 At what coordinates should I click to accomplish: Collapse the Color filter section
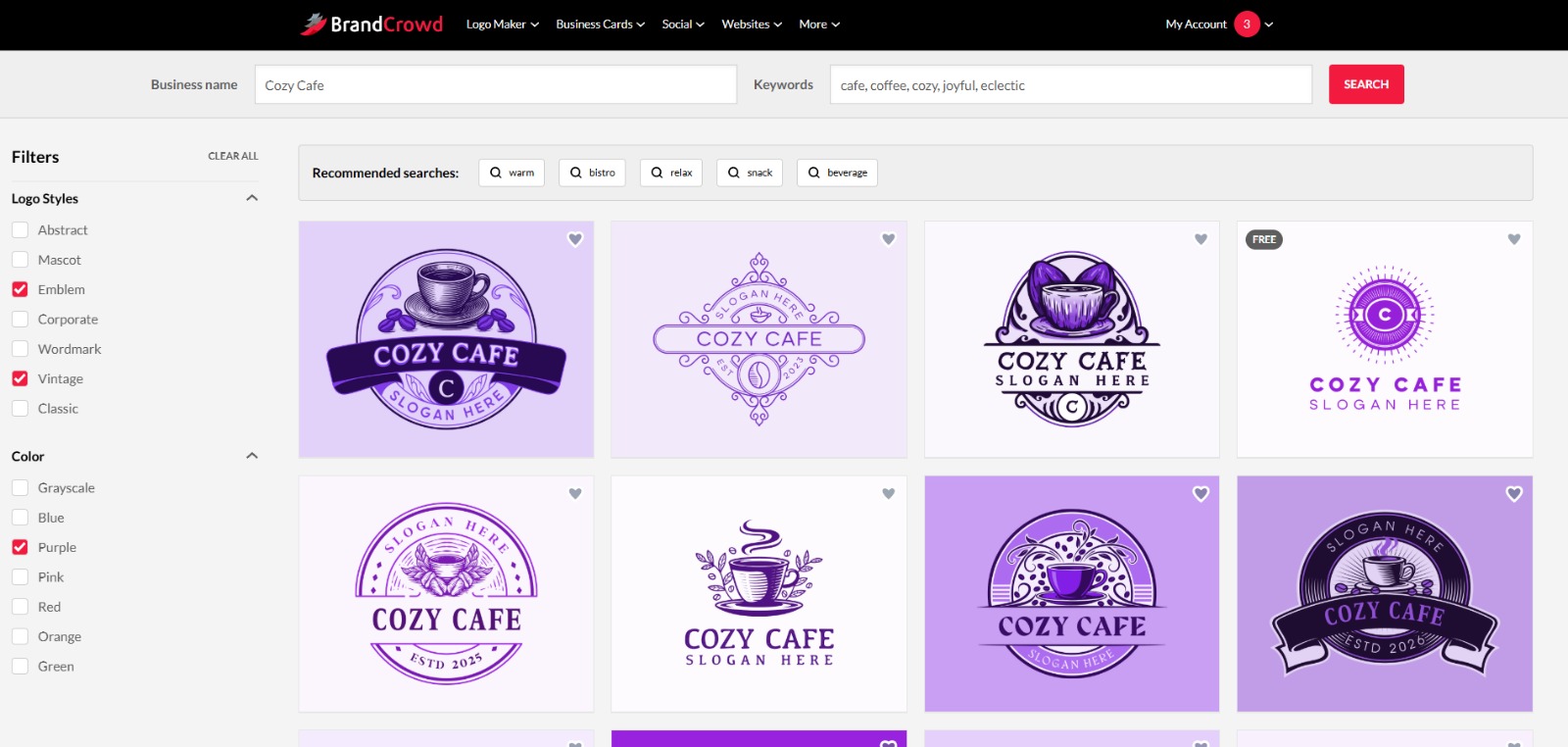[252, 456]
